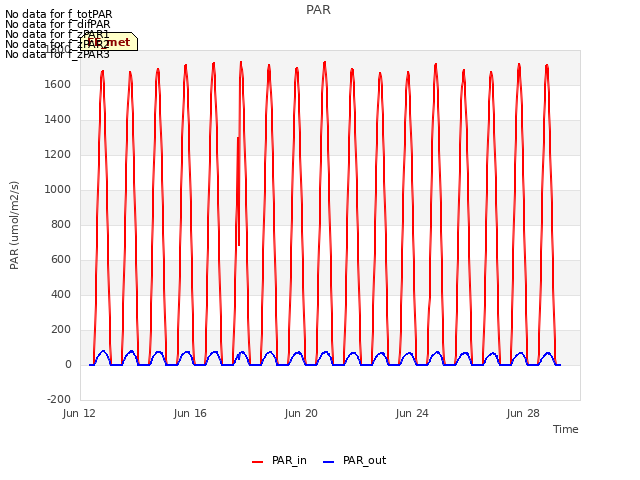Toggle the PAR_in legend entry
Screen dimensions: 640x480
coord(280,460)
